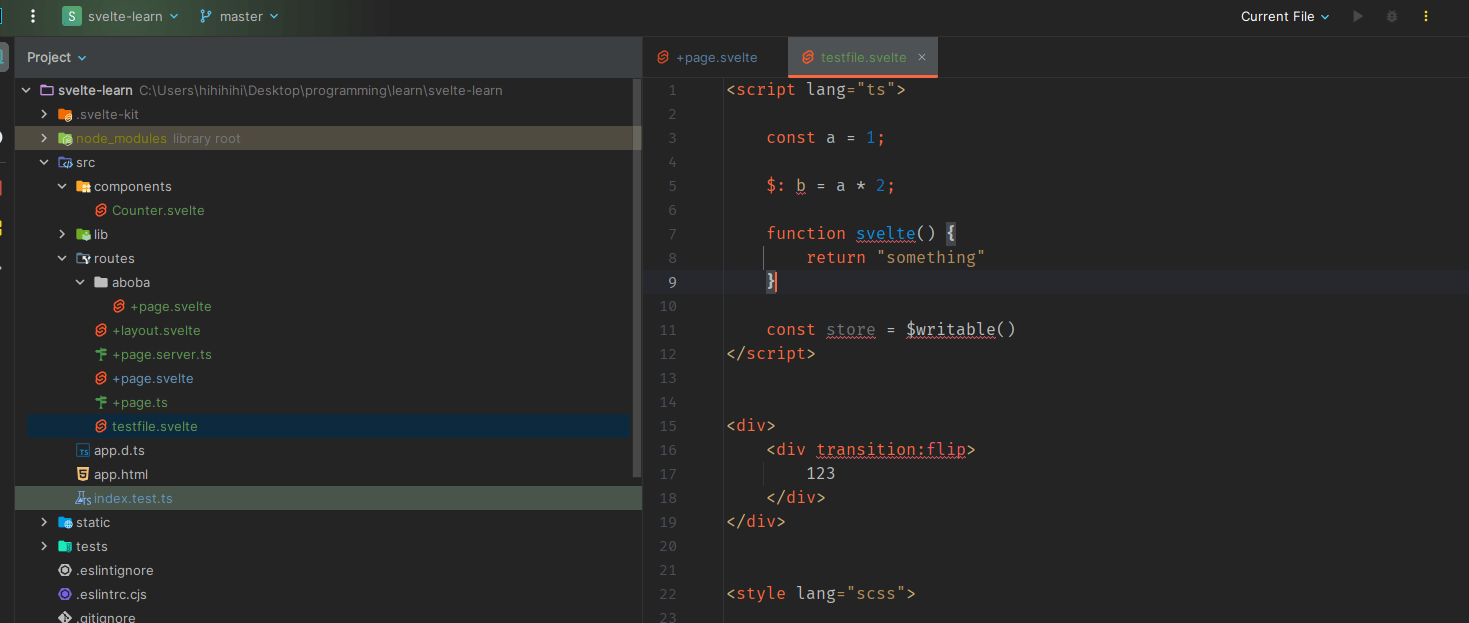1469x623 pixels.
Task: Click line number 15 in the gutter
Action: 668,426
